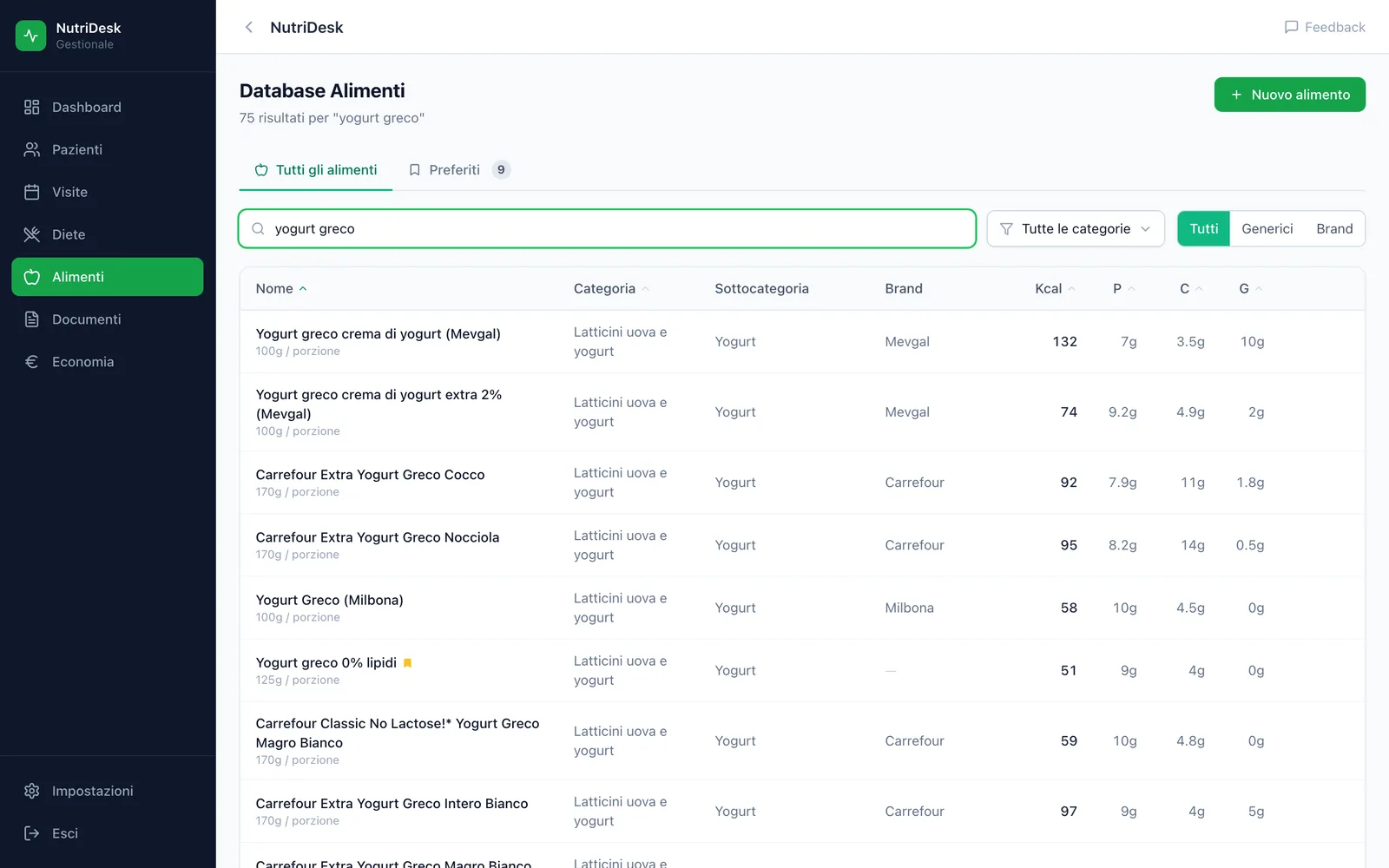Sort table by Categoria column
1389x868 pixels.
coord(611,289)
